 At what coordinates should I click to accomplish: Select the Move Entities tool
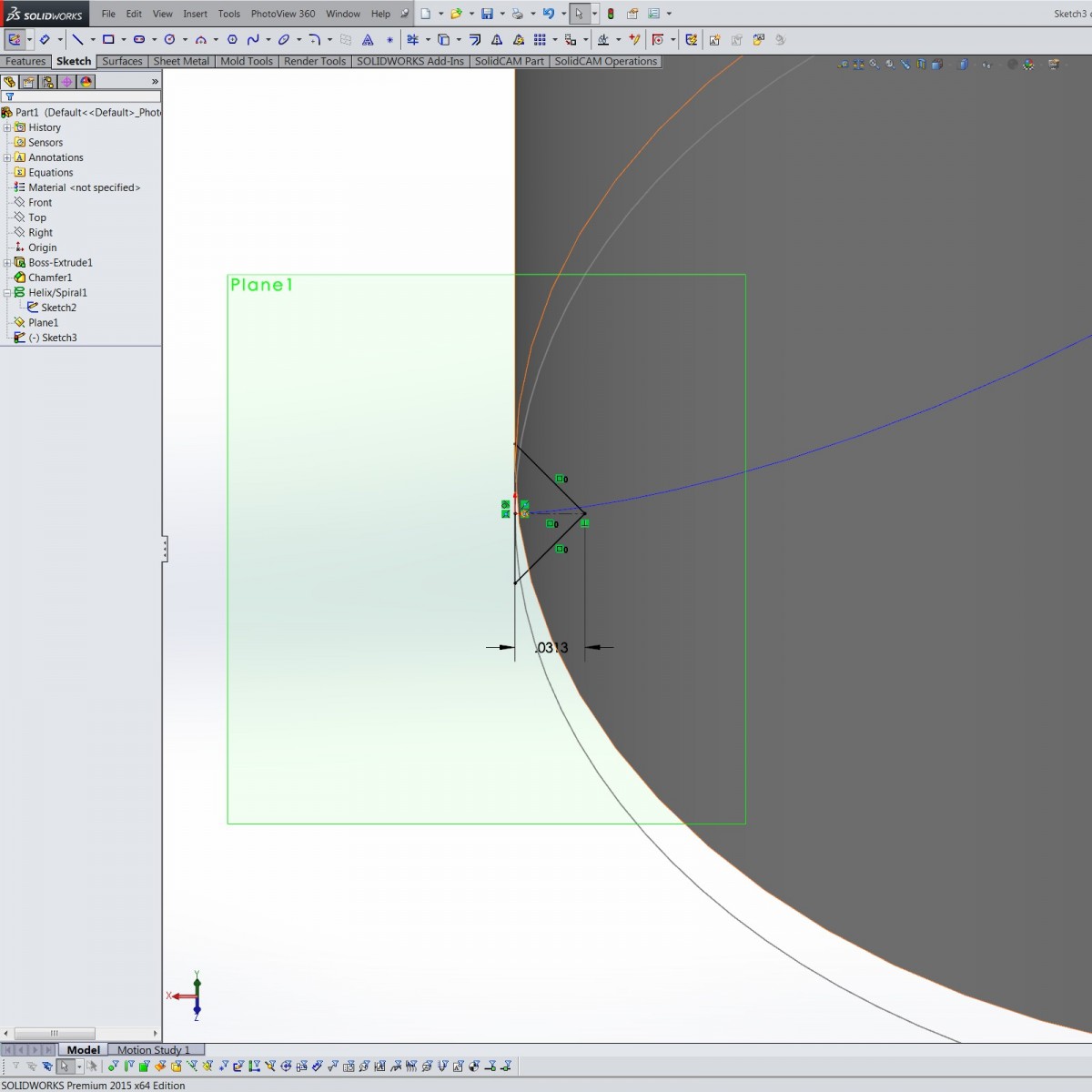[571, 39]
